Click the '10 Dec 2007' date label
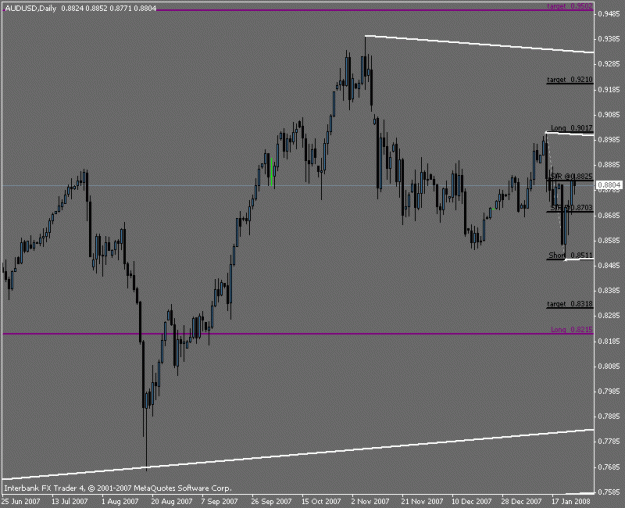625x508 pixels. (472, 501)
